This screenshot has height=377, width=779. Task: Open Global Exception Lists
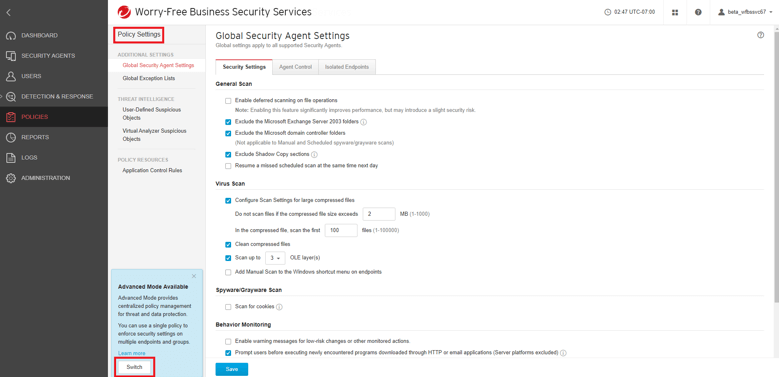[149, 78]
